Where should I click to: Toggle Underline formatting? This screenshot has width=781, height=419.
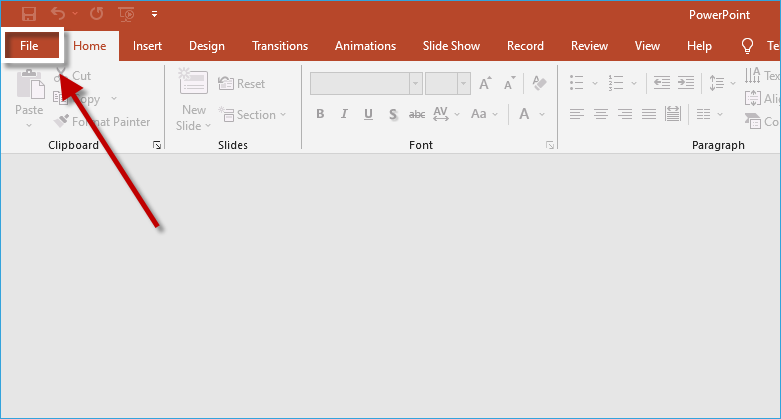pyautogui.click(x=369, y=115)
